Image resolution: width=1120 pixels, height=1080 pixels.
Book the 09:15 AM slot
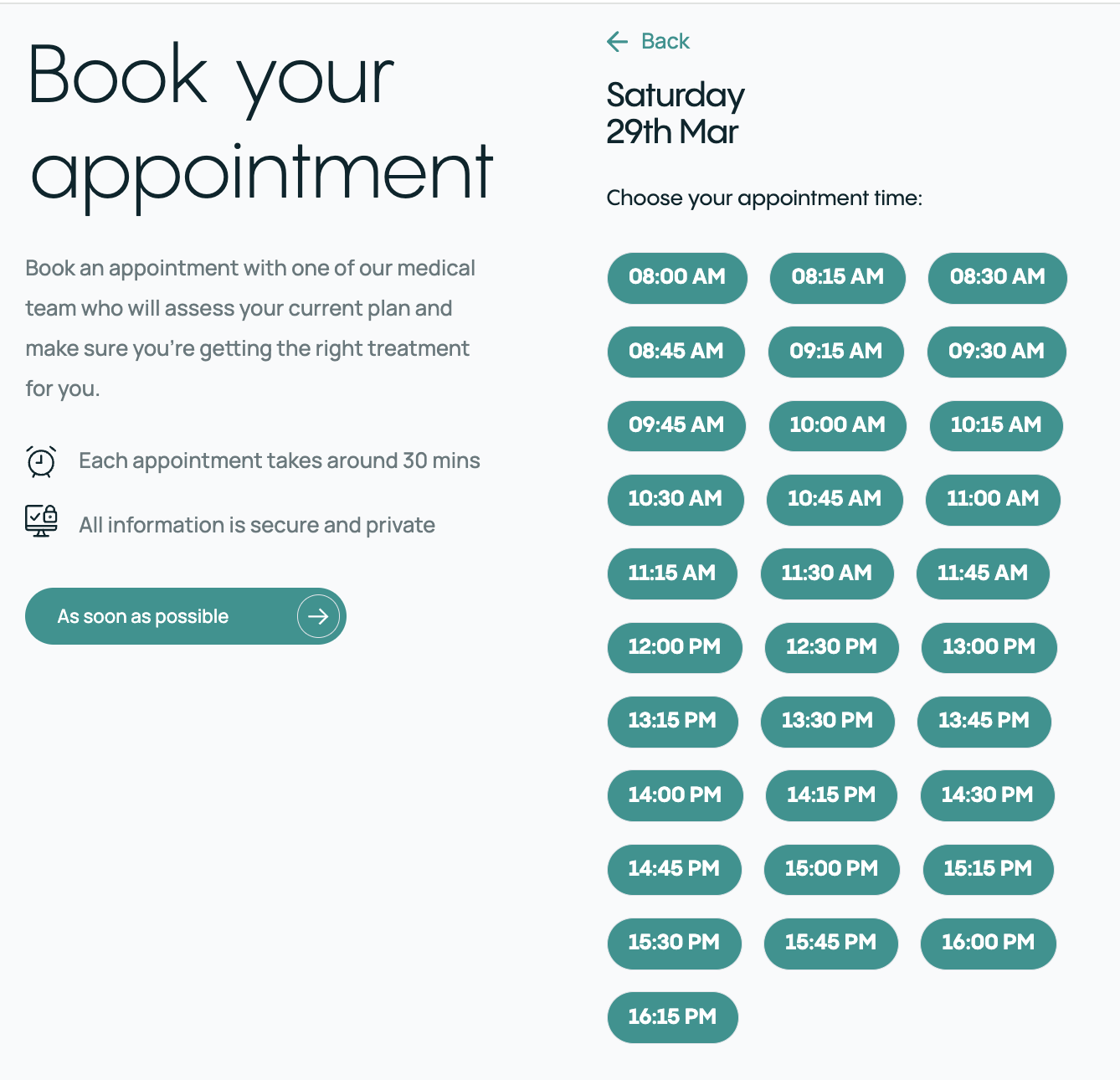[x=836, y=352]
